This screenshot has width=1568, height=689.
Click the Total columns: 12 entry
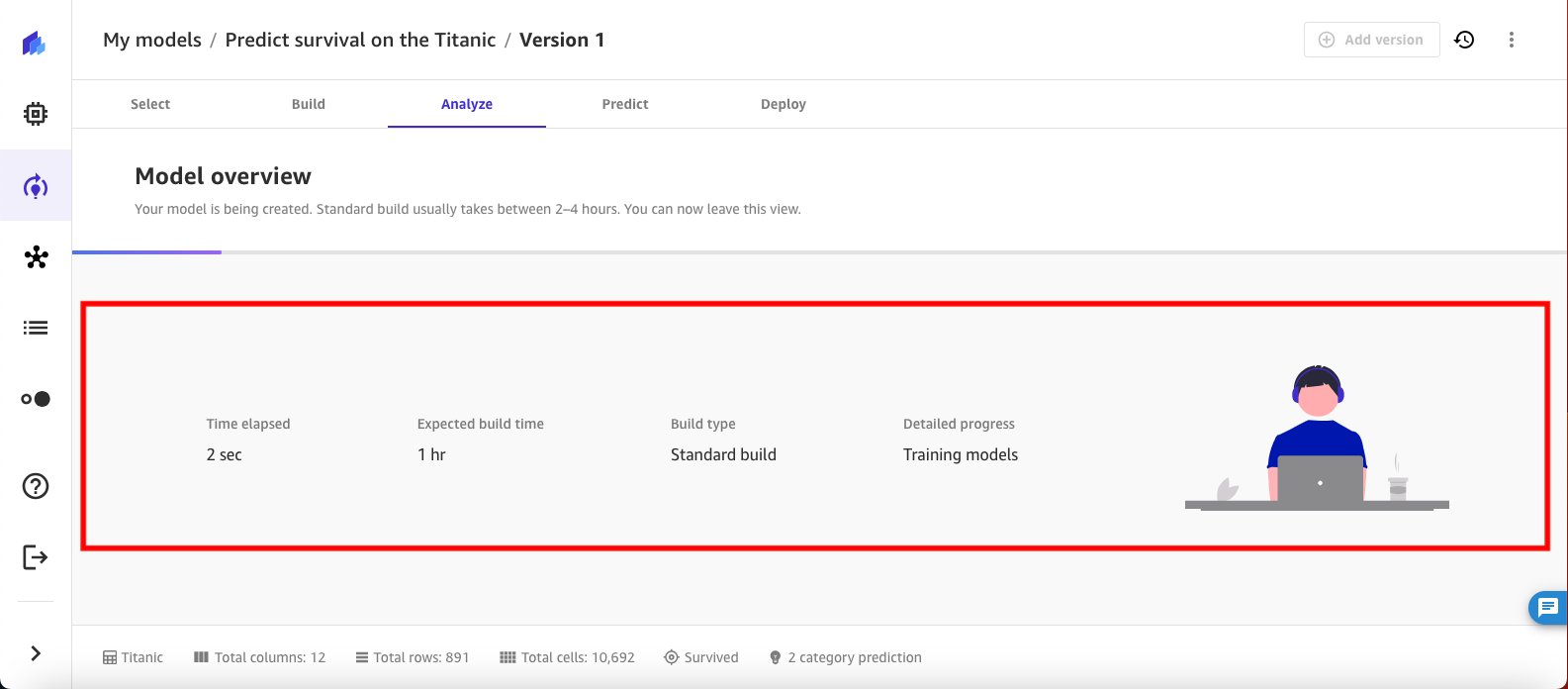pyautogui.click(x=260, y=657)
